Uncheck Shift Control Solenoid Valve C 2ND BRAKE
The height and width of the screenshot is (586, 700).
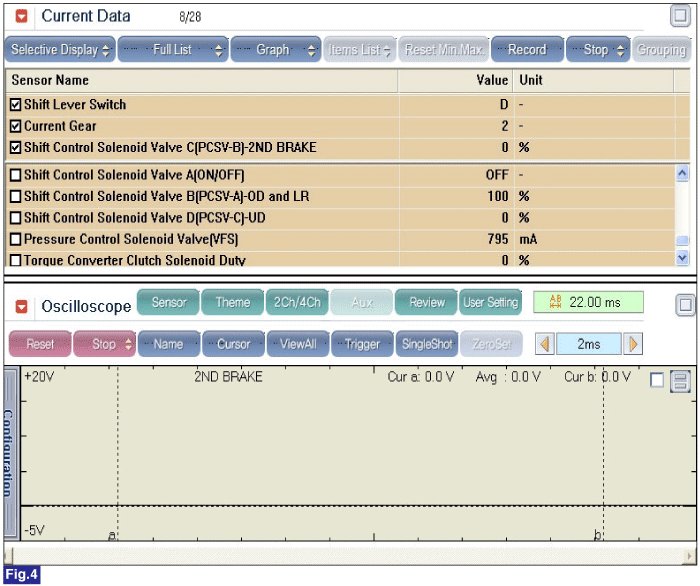click(15, 147)
